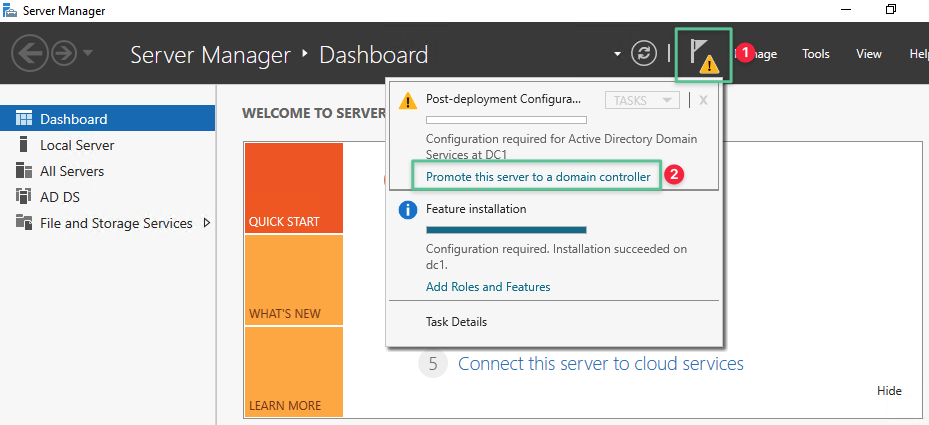Promote this server to a domain controller
Screen dimensions: 929x425
tap(537, 177)
